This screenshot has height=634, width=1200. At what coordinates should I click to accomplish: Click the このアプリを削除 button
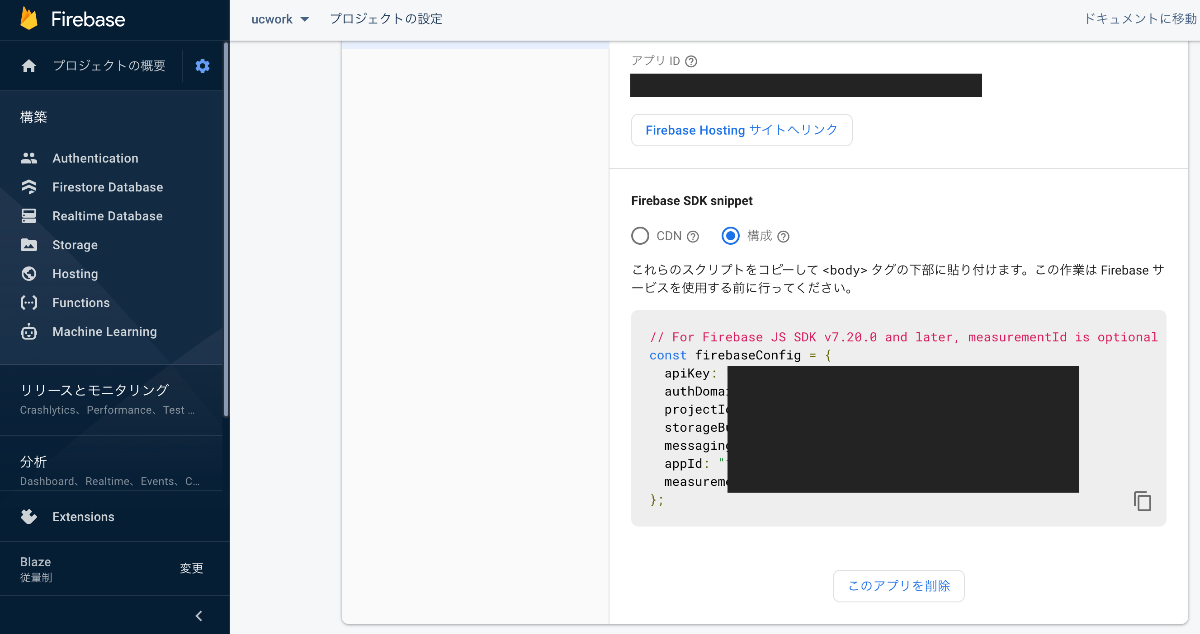click(899, 586)
